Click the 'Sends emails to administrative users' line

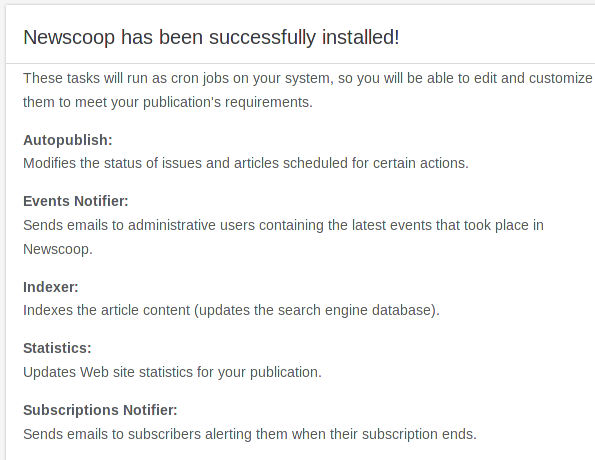click(283, 225)
